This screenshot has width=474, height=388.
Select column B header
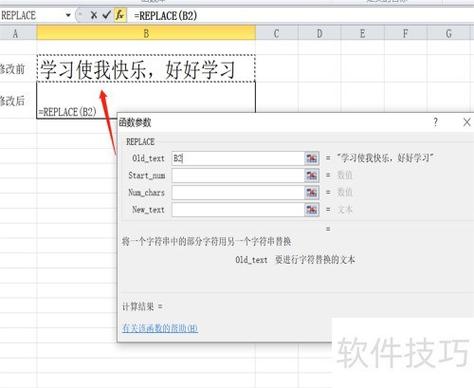pos(146,34)
